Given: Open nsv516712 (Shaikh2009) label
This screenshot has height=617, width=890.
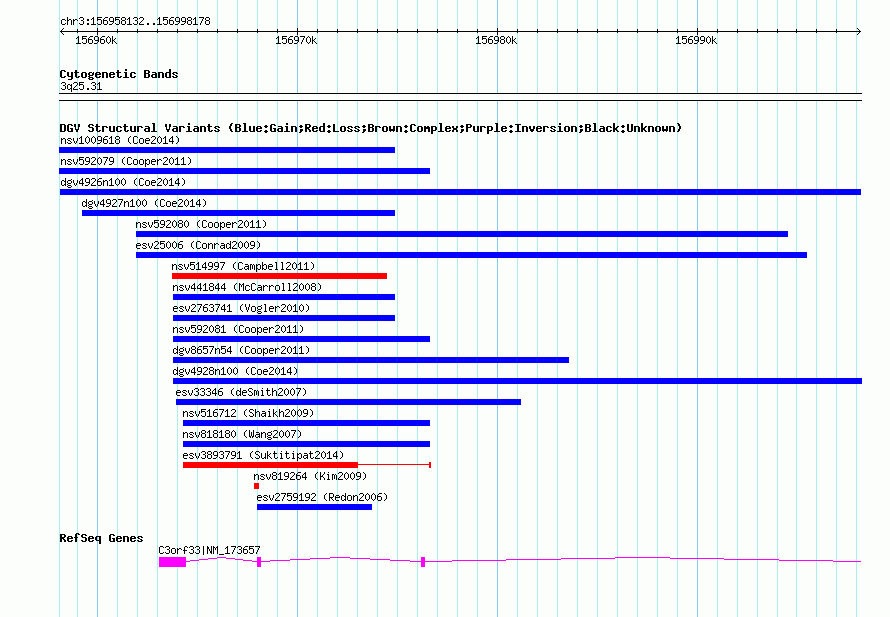Looking at the screenshot, I should (x=248, y=413).
